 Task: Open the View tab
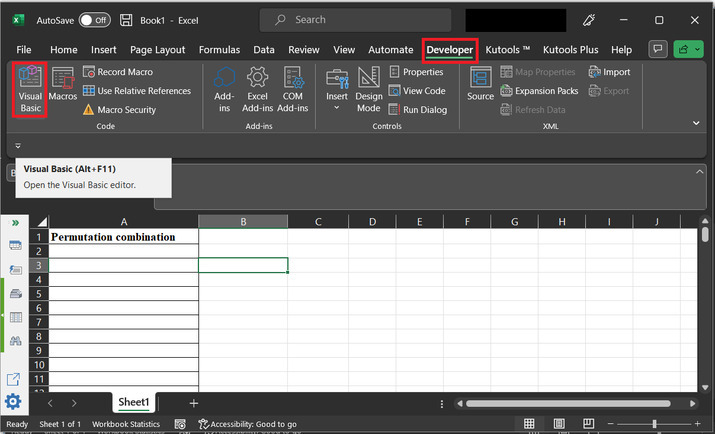[x=344, y=50]
